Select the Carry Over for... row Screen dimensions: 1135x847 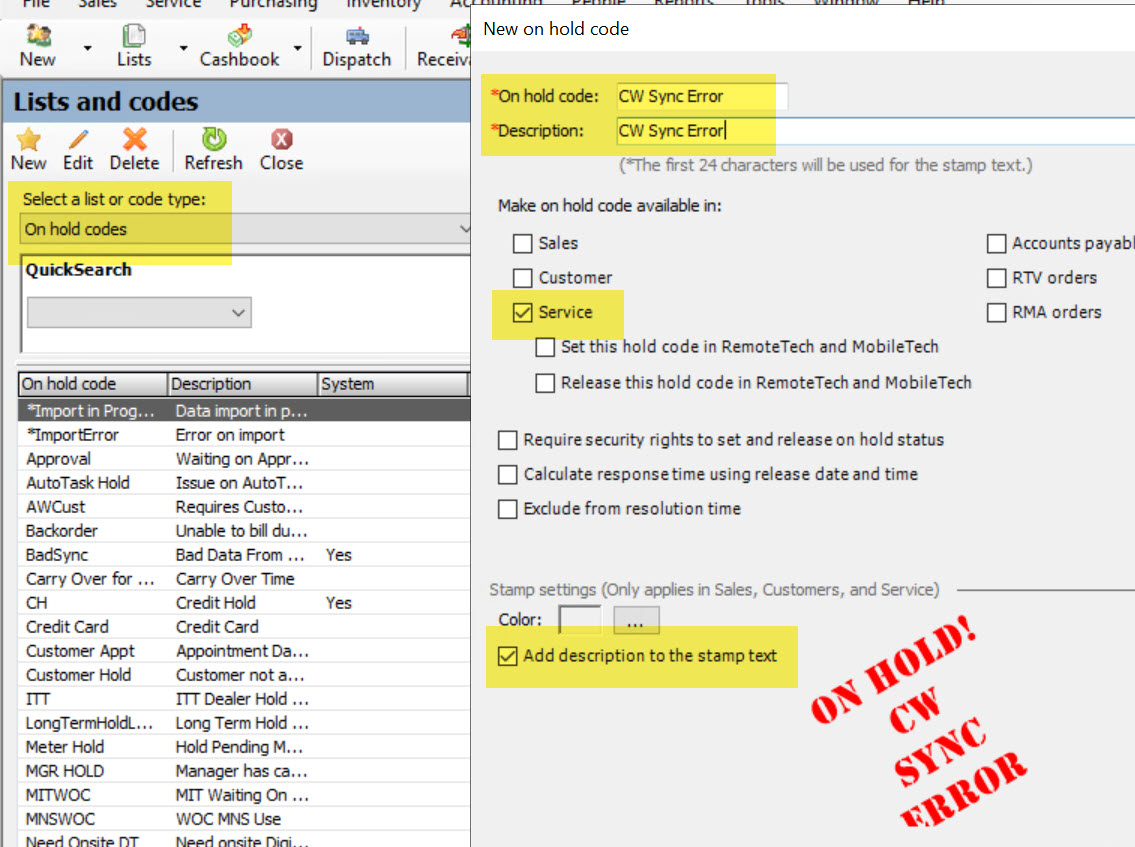tap(244, 579)
